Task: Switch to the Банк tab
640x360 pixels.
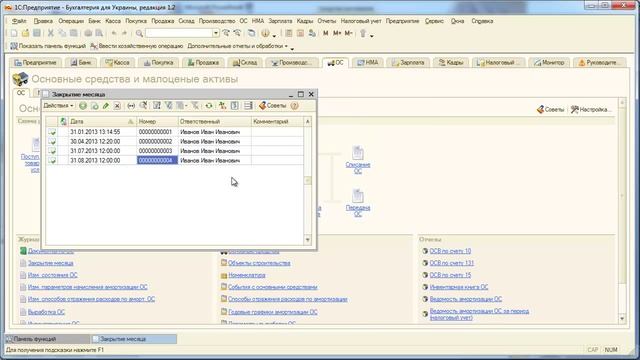Action: point(81,63)
